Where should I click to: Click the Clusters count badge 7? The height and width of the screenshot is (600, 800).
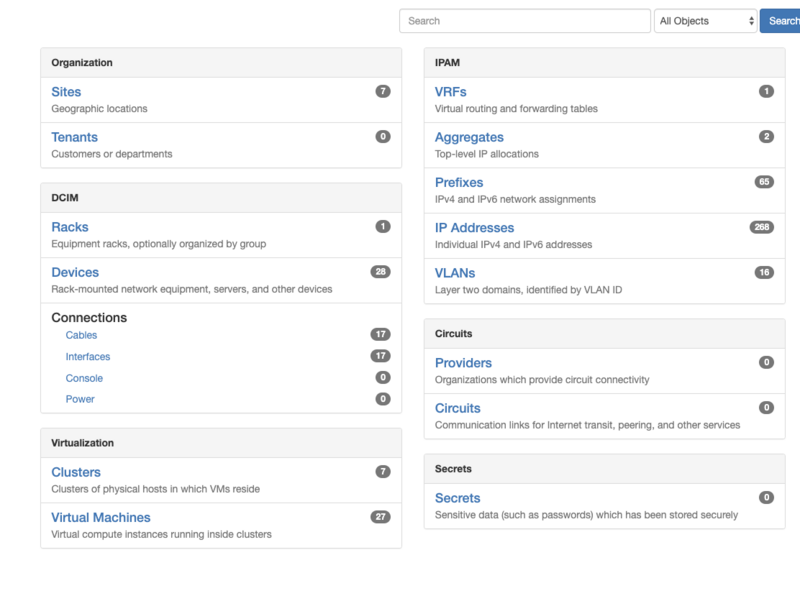tap(383, 472)
